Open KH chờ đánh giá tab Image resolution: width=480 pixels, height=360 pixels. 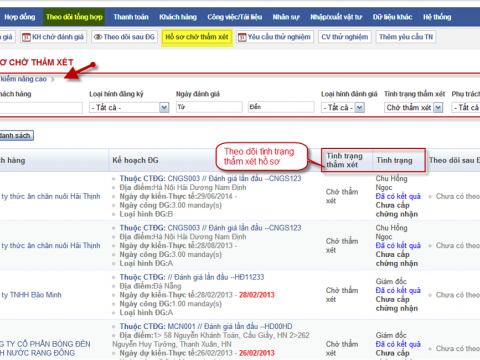click(x=53, y=37)
